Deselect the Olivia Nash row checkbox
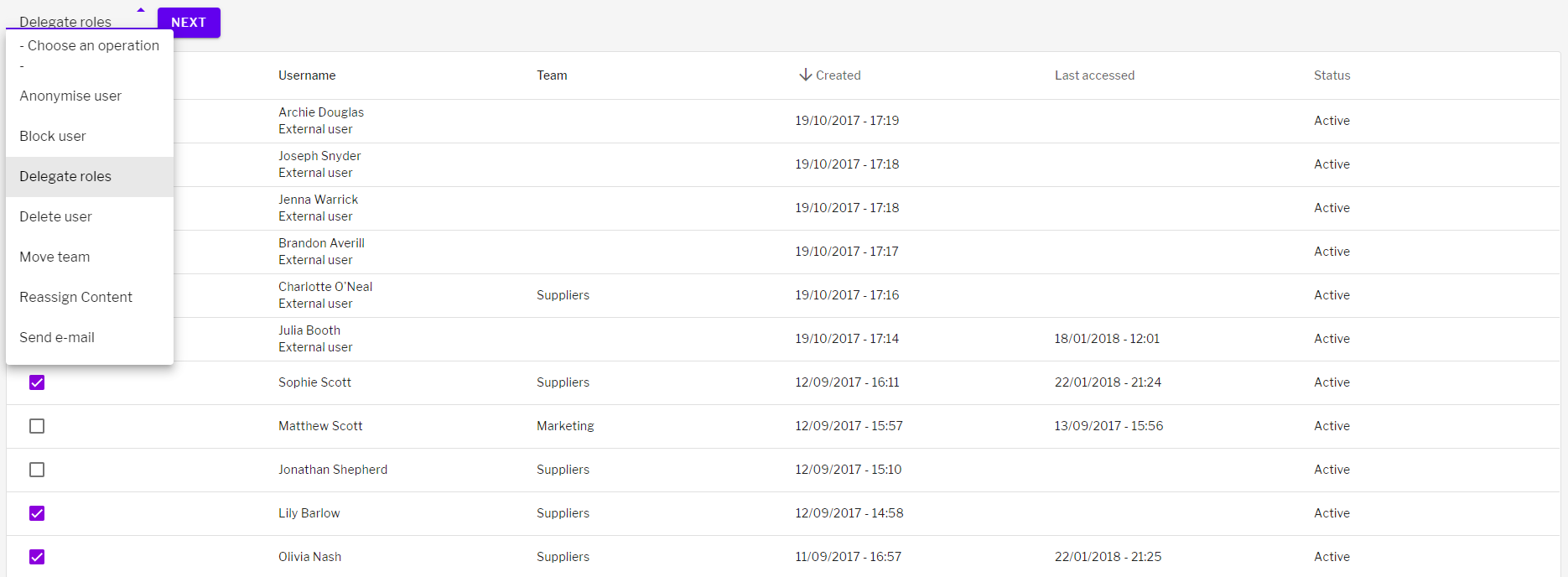The image size is (1568, 577). pyautogui.click(x=37, y=557)
